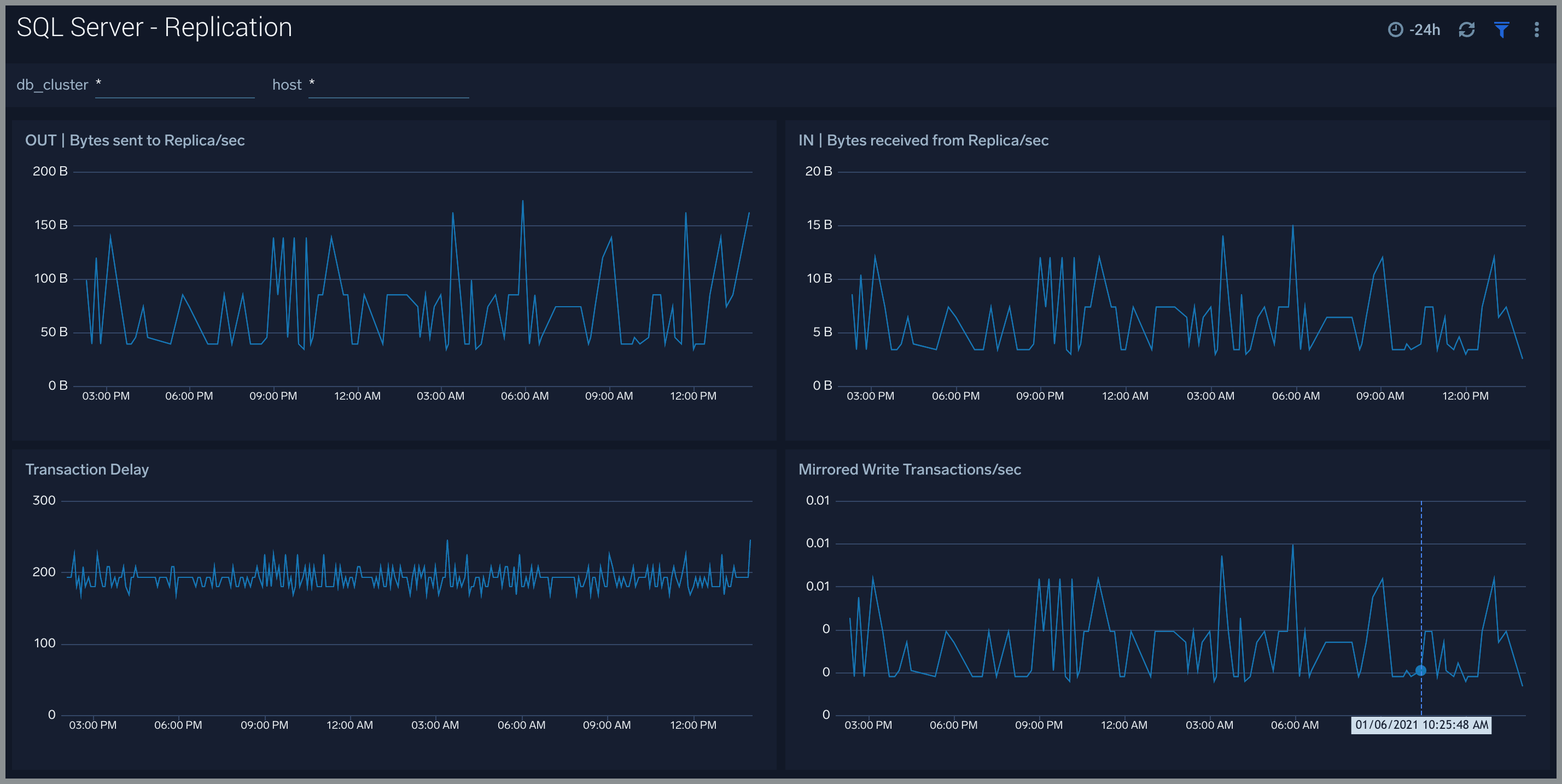
Task: Click the Mirrored Write Transactions/sec panel heading
Action: pyautogui.click(x=910, y=469)
